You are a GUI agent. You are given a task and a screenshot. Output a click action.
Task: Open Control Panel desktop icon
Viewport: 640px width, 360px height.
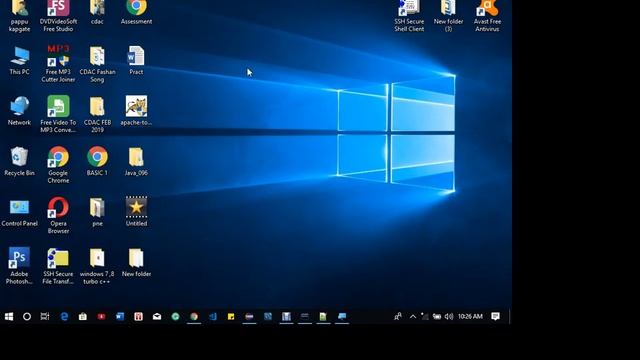point(19,212)
